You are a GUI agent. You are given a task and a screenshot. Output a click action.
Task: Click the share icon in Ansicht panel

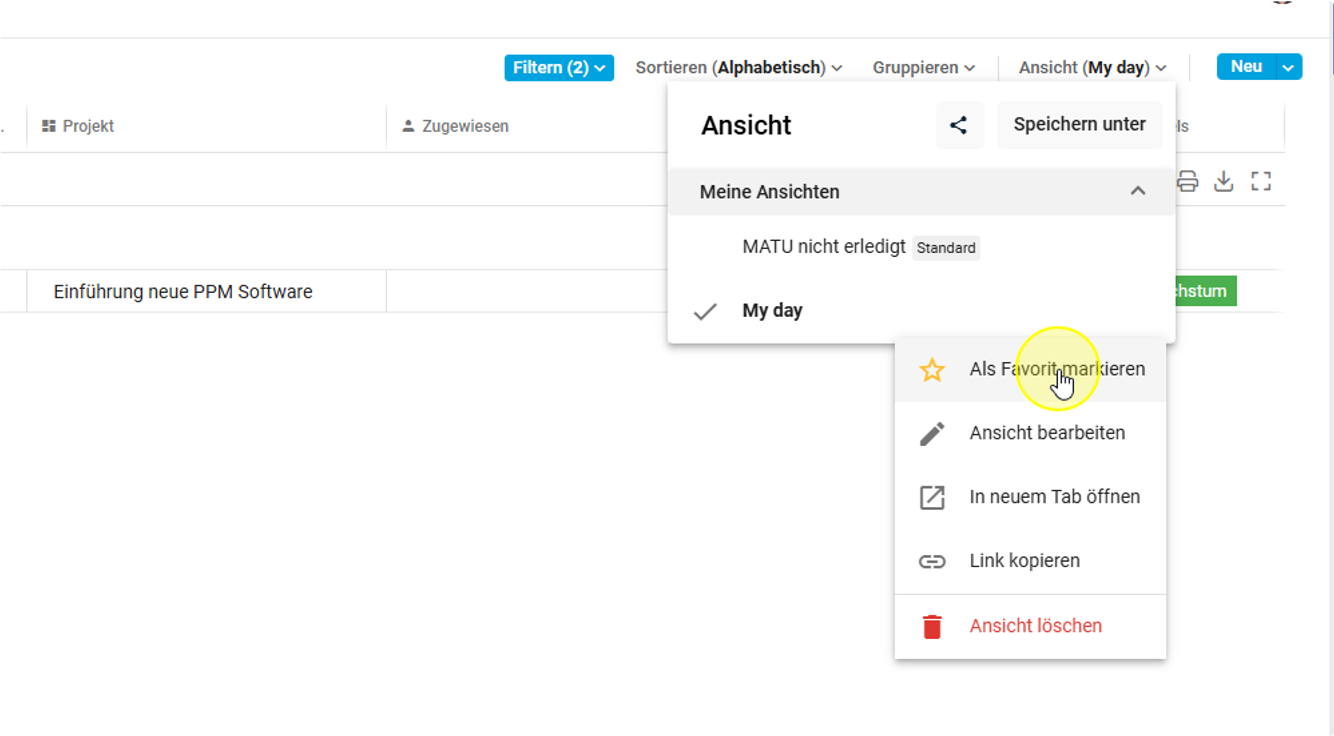[x=958, y=125]
